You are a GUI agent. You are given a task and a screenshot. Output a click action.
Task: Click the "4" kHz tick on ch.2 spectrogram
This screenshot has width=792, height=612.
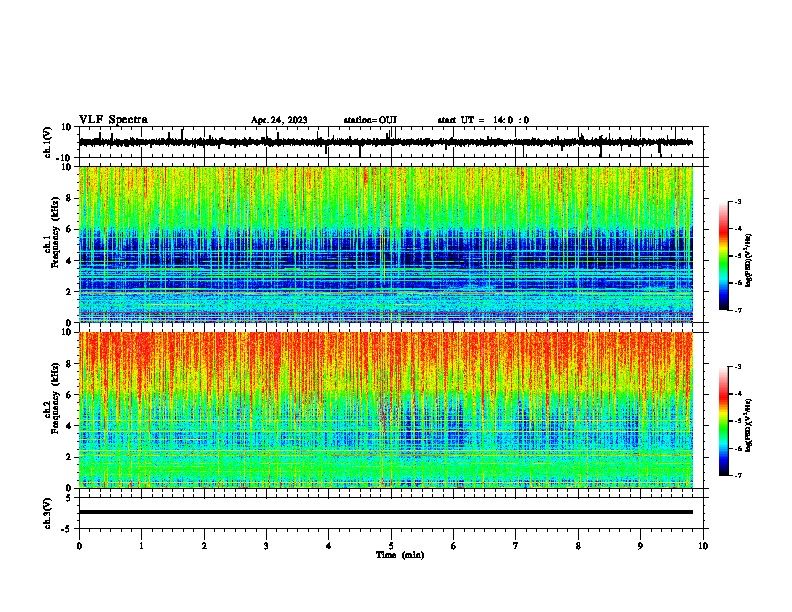pyautogui.click(x=70, y=426)
